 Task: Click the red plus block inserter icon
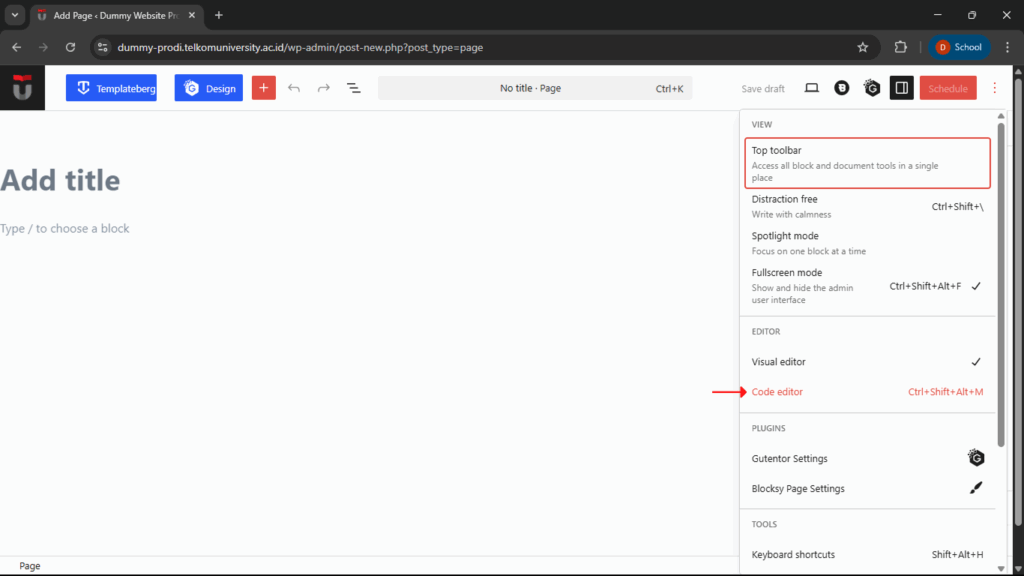[x=263, y=88]
